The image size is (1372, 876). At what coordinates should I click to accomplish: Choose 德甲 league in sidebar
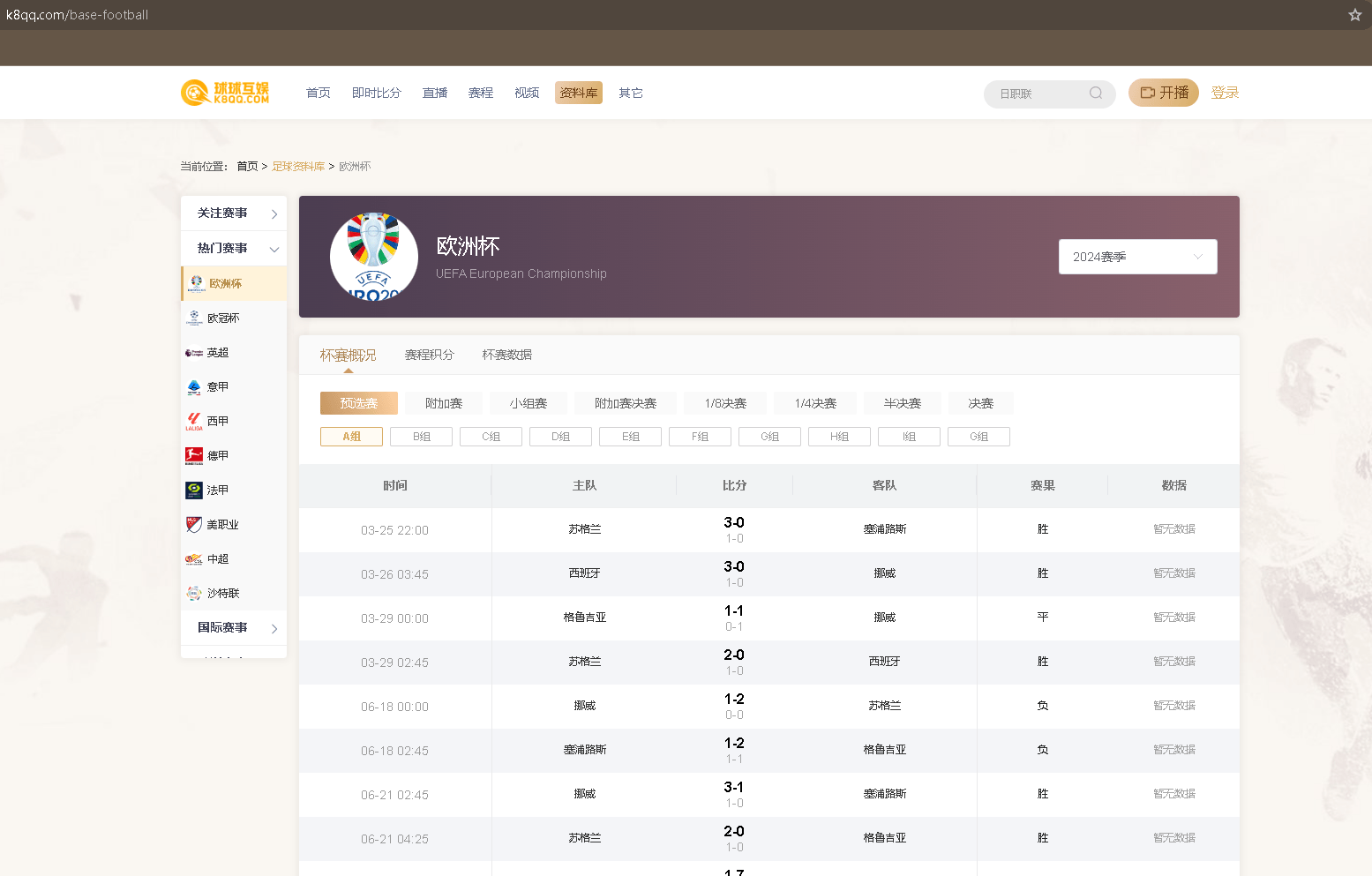point(217,456)
